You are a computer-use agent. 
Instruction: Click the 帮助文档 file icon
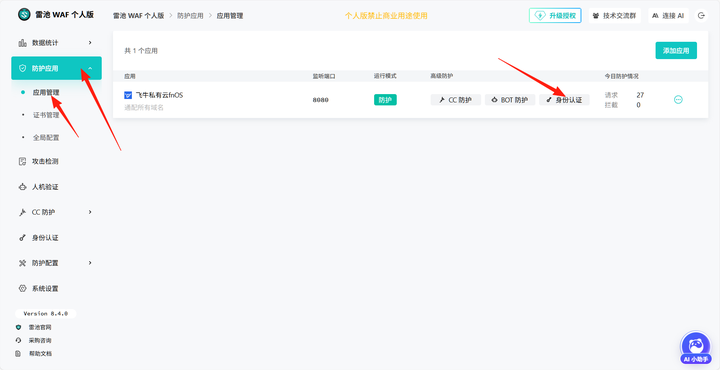click(18, 354)
